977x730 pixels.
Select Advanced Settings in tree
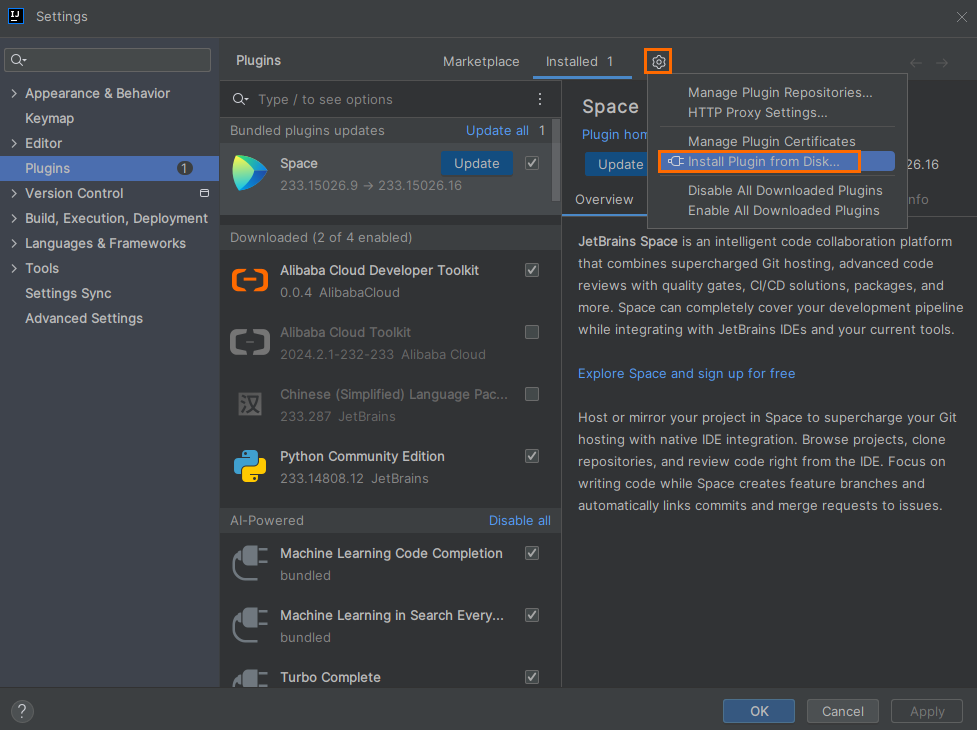point(83,318)
